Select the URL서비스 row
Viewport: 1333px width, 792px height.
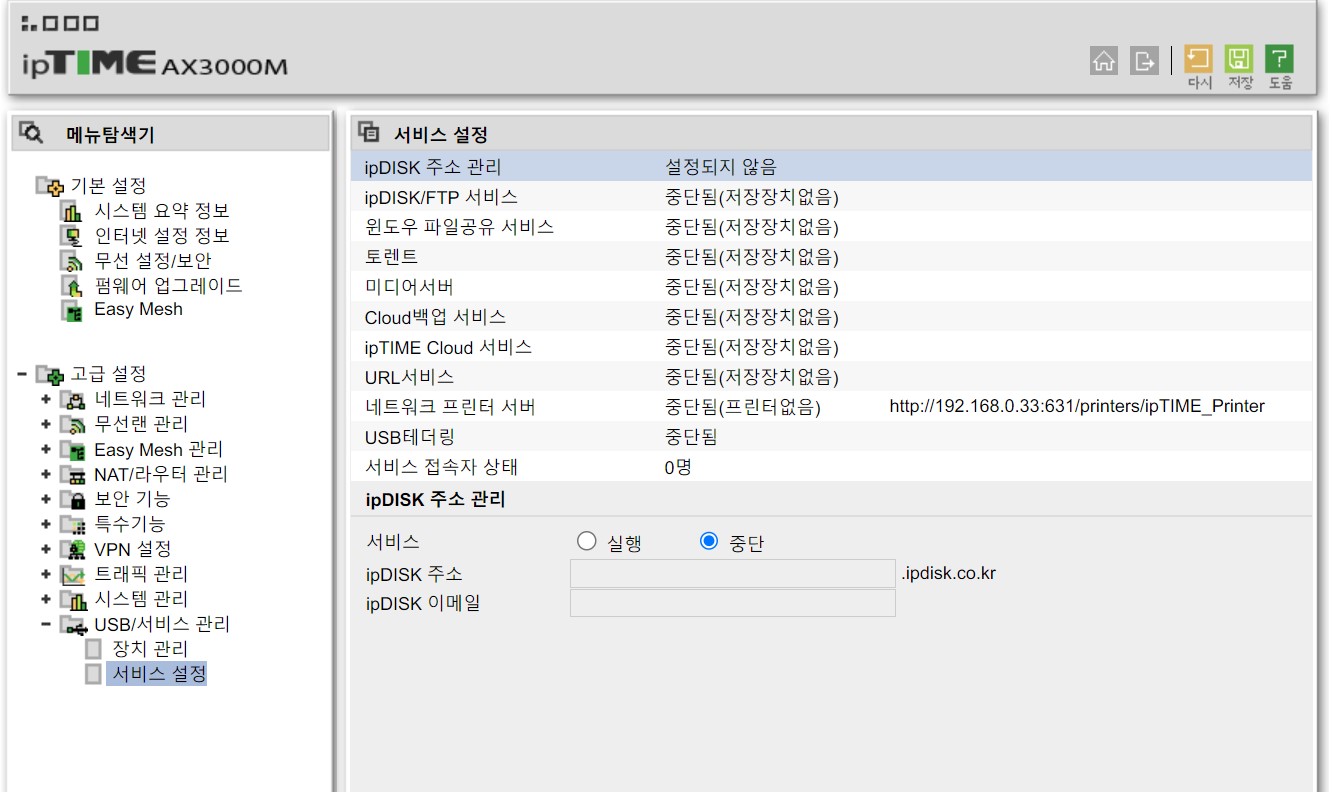coord(832,377)
